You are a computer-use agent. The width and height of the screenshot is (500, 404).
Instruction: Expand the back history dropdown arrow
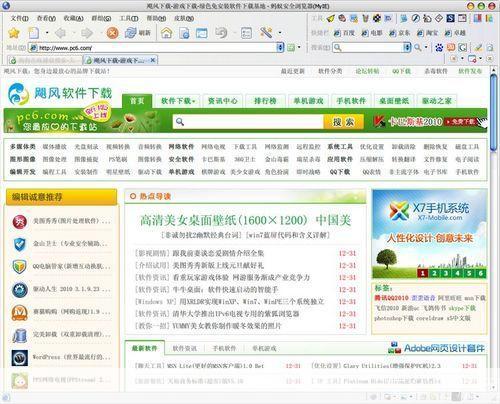coord(73,33)
